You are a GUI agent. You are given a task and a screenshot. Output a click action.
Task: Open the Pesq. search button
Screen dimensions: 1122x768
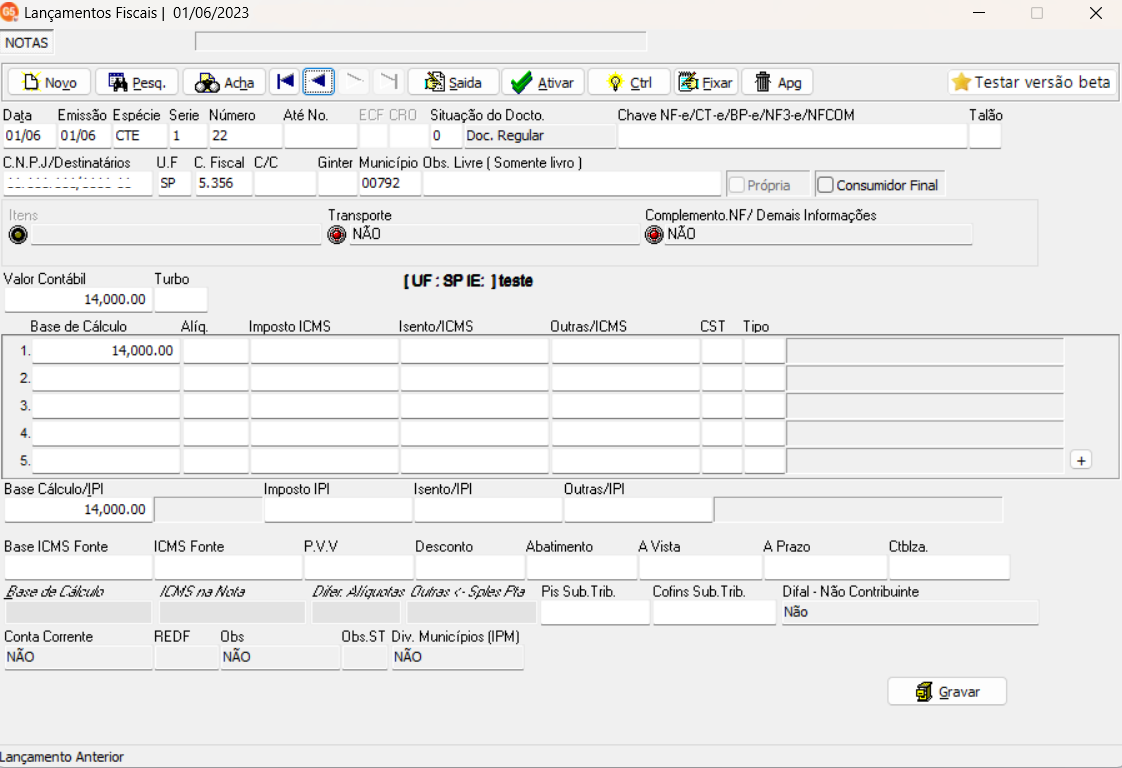click(137, 82)
